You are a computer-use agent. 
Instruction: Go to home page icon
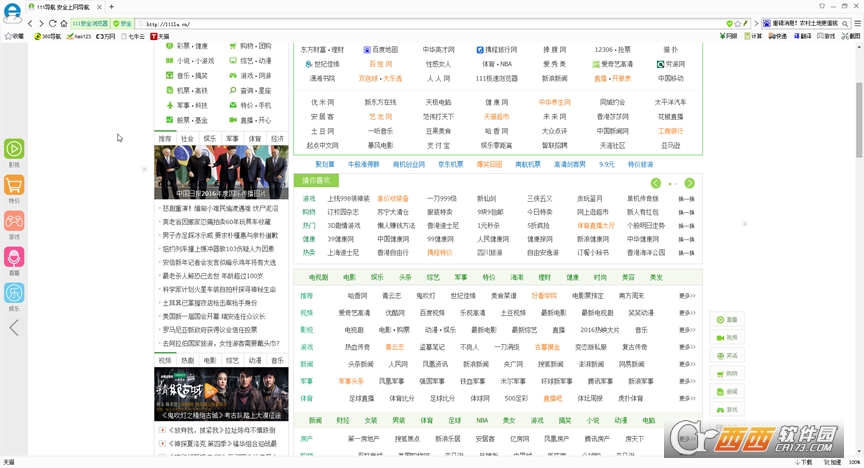coord(64,24)
